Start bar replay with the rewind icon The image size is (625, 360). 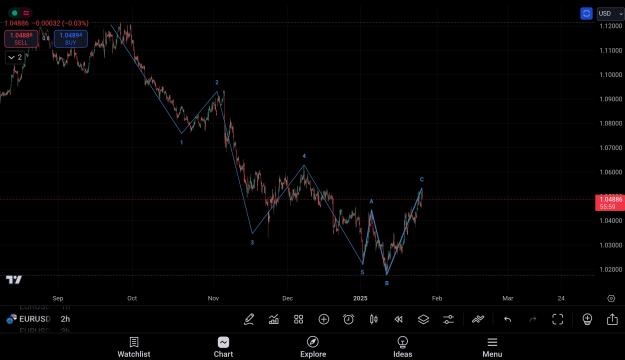398,319
